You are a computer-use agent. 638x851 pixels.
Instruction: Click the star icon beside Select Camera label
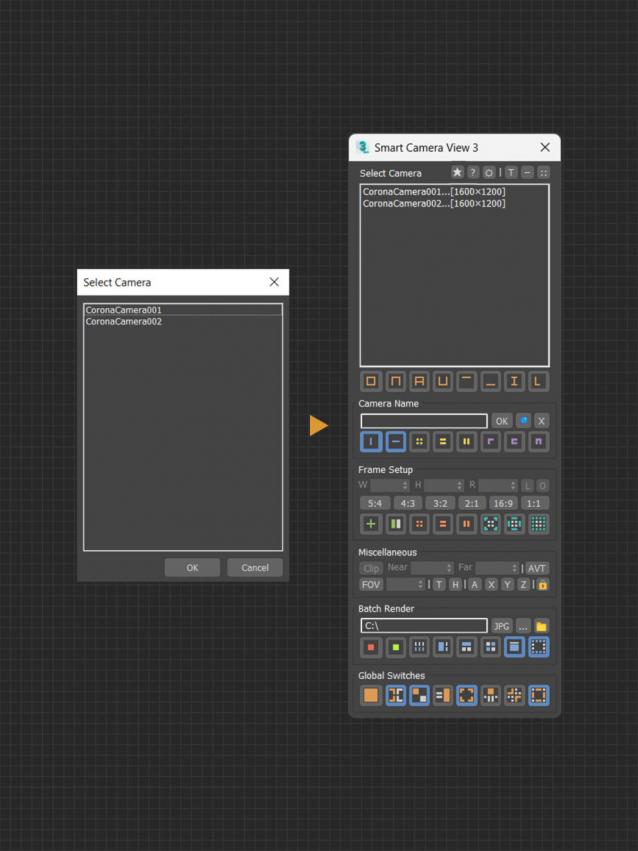457,173
